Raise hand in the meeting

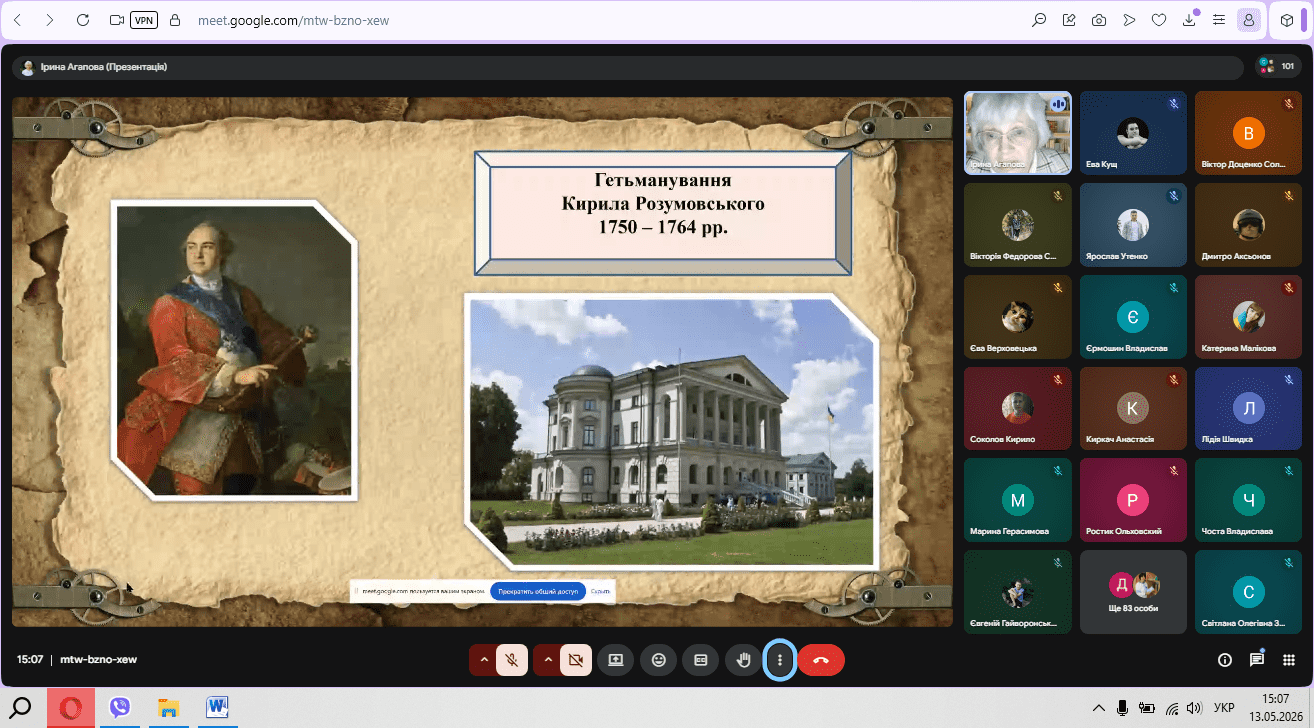tap(743, 660)
